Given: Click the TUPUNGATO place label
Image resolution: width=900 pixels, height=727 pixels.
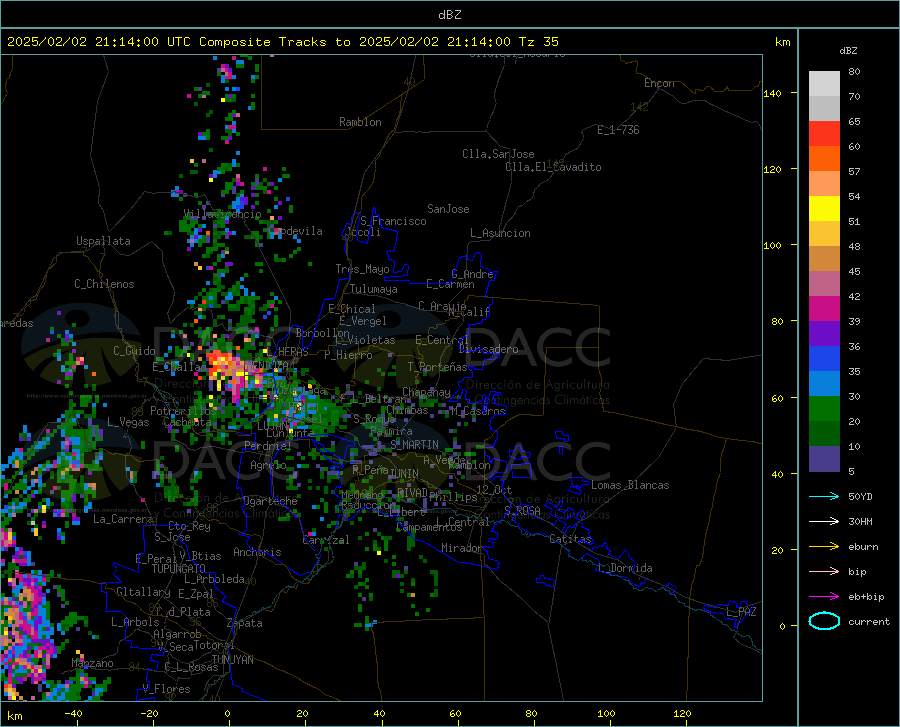Looking at the screenshot, I should tap(179, 569).
